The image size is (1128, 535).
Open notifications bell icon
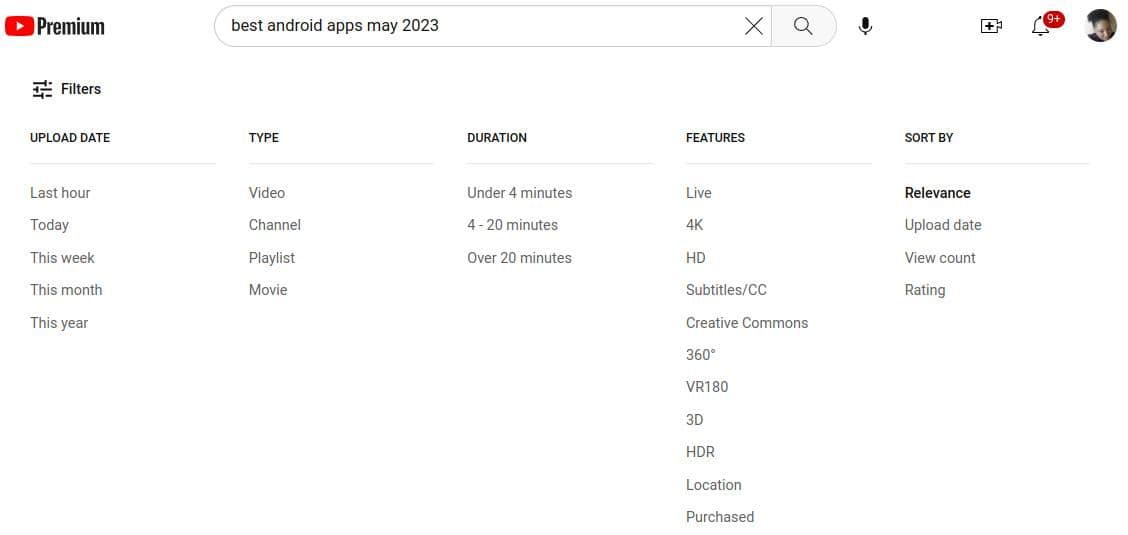click(1040, 26)
